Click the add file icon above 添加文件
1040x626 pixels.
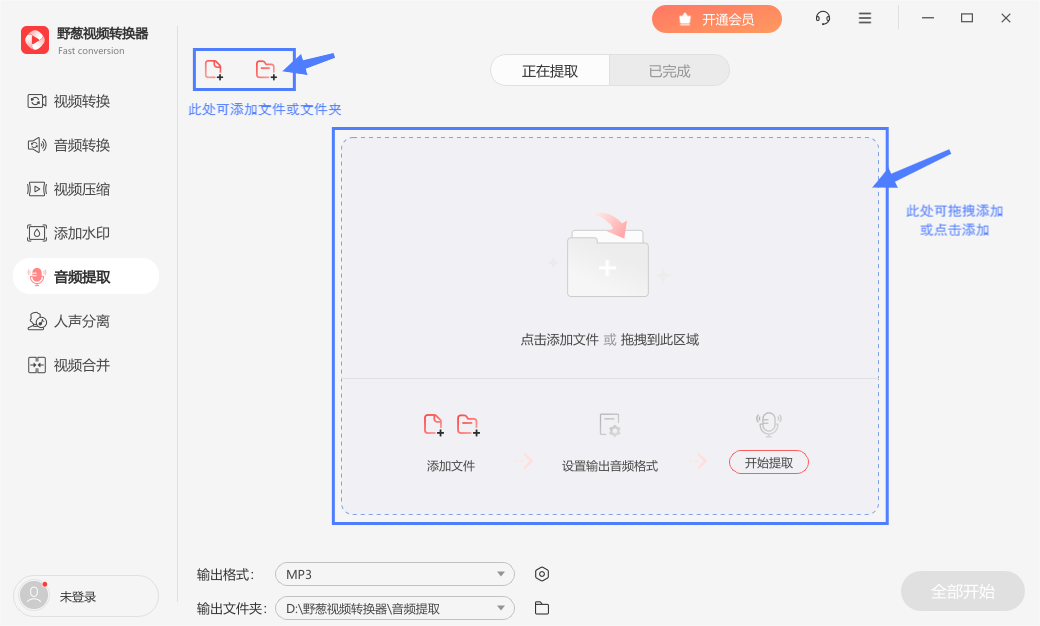[x=434, y=424]
